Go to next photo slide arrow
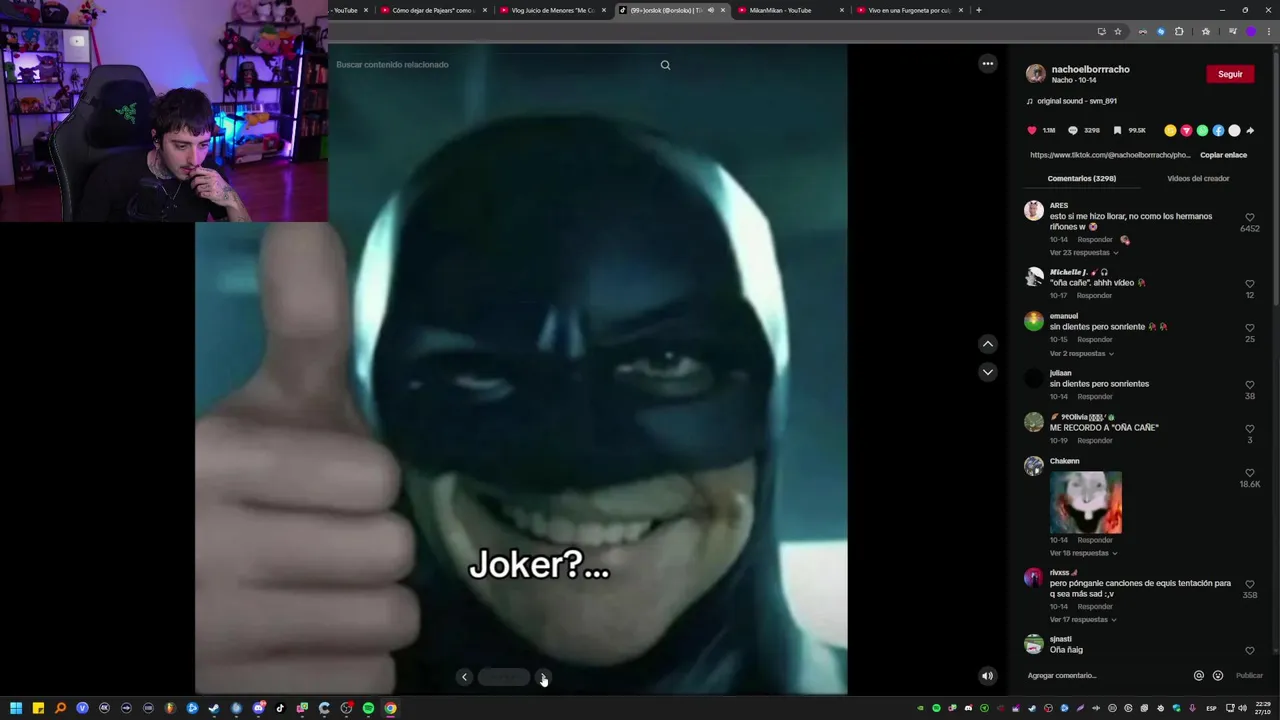The height and width of the screenshot is (720, 1280). pos(543,677)
